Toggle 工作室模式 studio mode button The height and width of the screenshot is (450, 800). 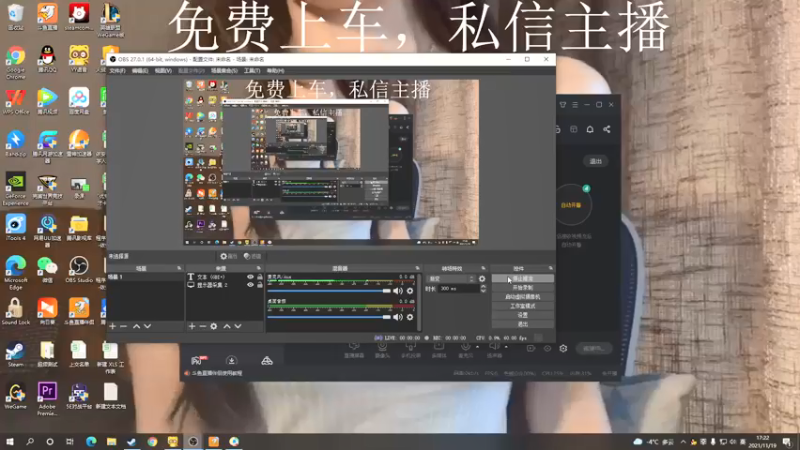coord(522,306)
